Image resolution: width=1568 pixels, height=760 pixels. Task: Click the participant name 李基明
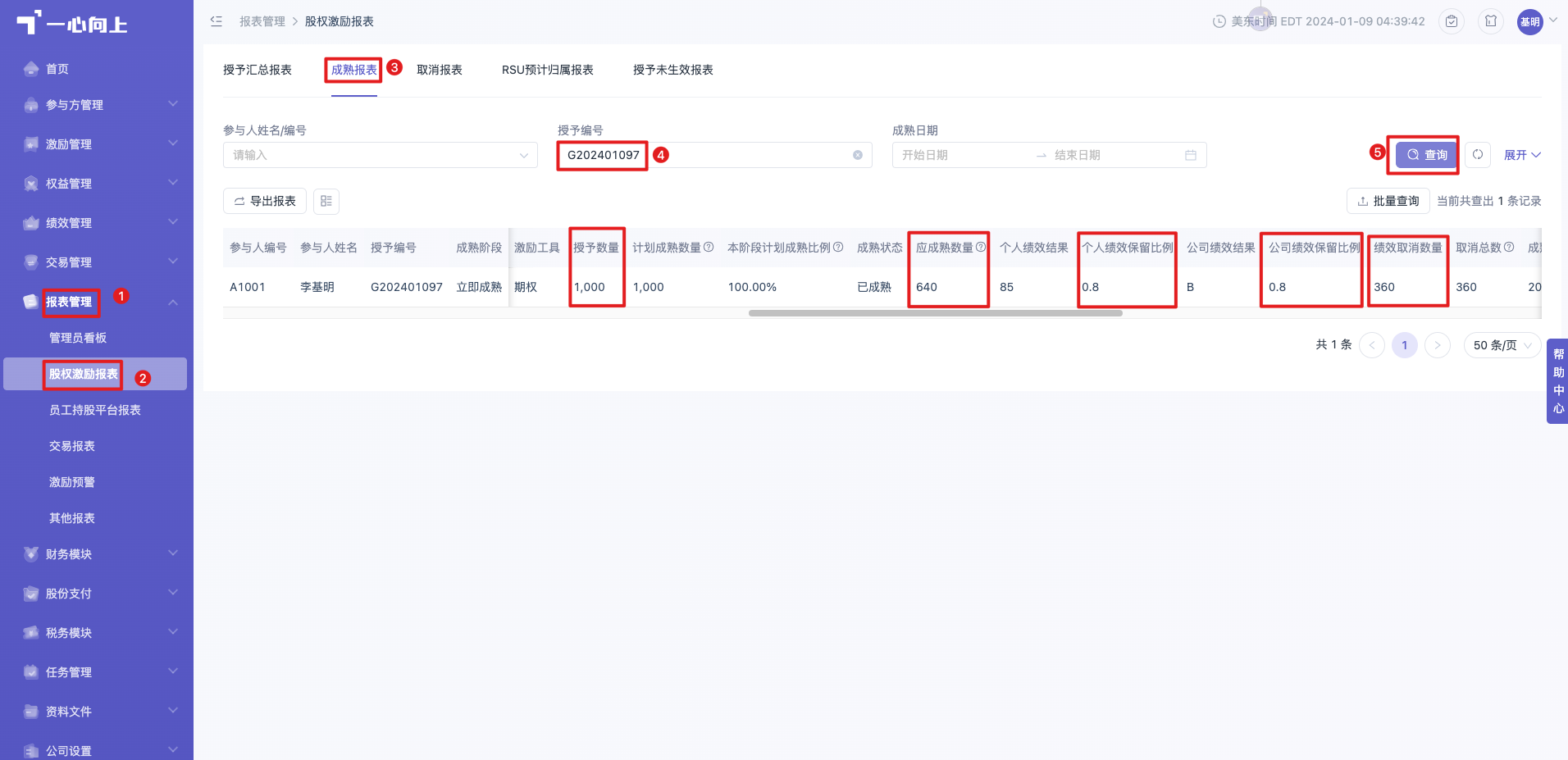[317, 287]
